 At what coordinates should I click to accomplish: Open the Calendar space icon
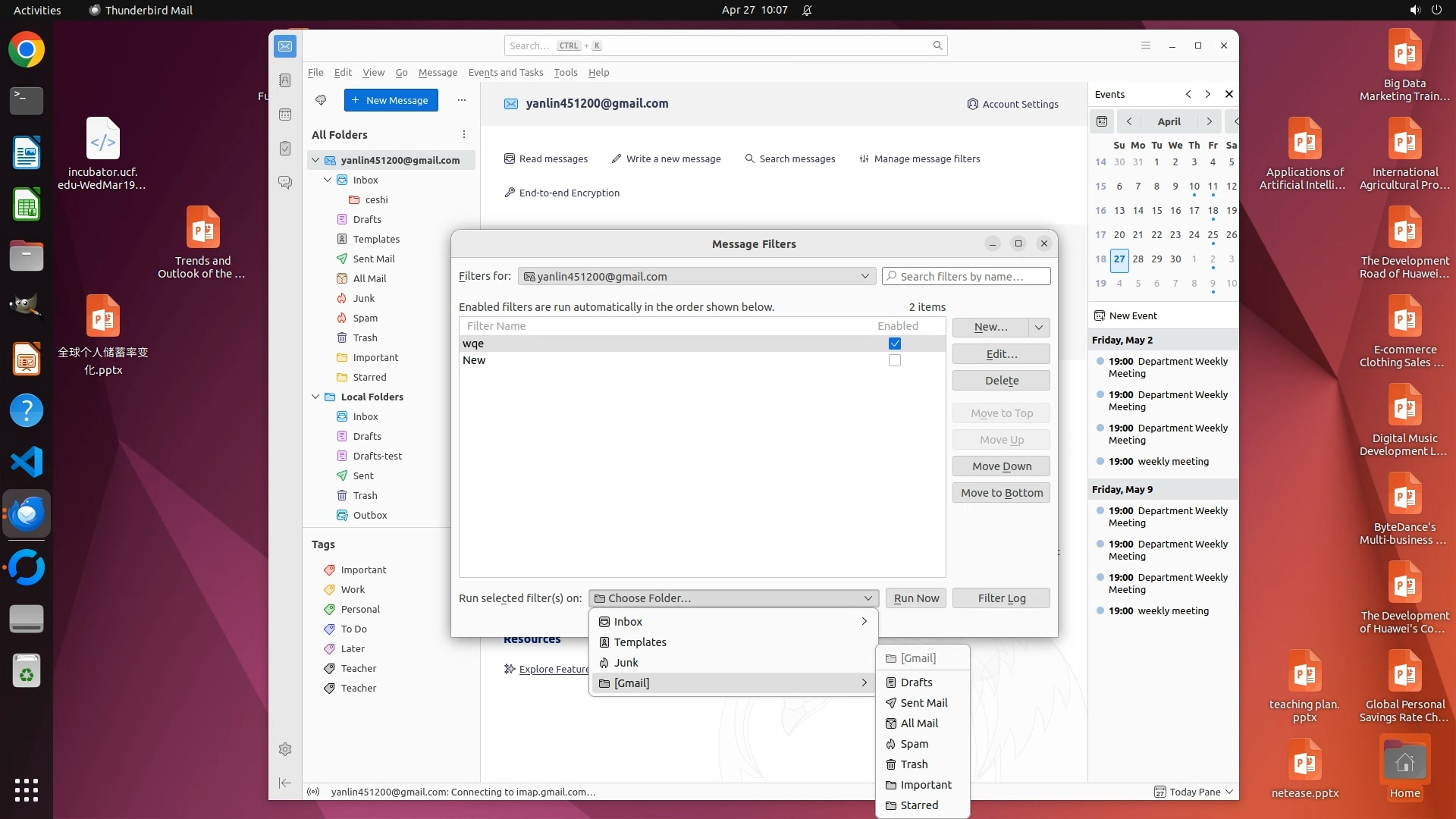[x=285, y=115]
